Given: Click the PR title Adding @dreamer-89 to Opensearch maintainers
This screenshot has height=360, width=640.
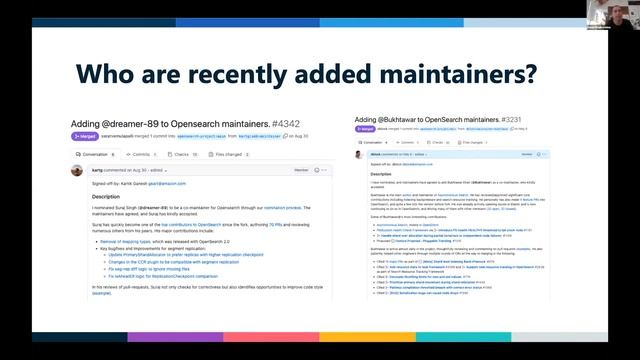Looking at the screenshot, I should click(170, 124).
